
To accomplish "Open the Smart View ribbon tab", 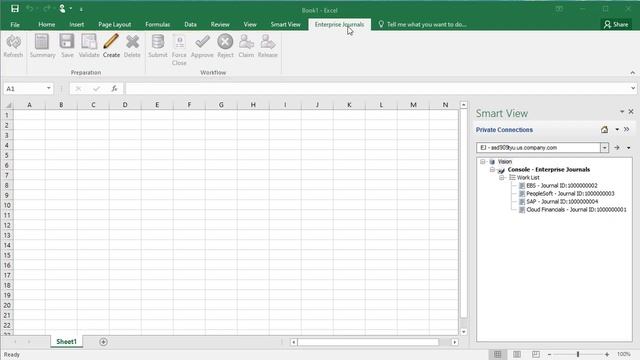I will [x=285, y=24].
